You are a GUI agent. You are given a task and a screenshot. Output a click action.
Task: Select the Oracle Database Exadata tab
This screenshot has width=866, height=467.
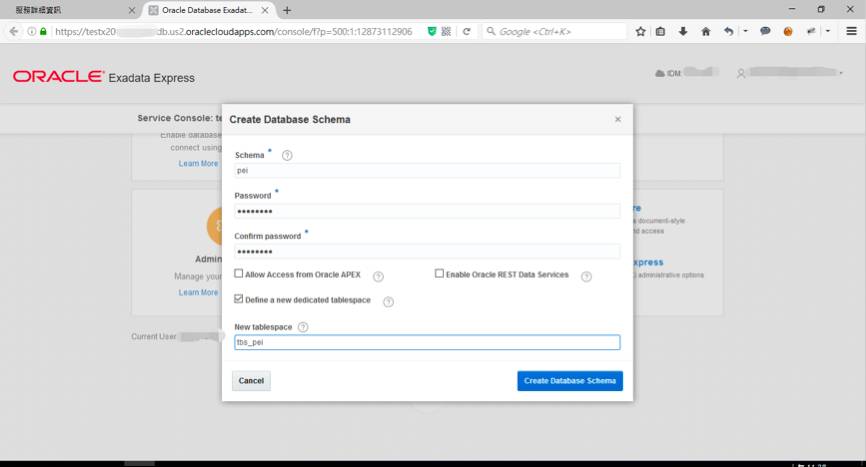tap(205, 10)
